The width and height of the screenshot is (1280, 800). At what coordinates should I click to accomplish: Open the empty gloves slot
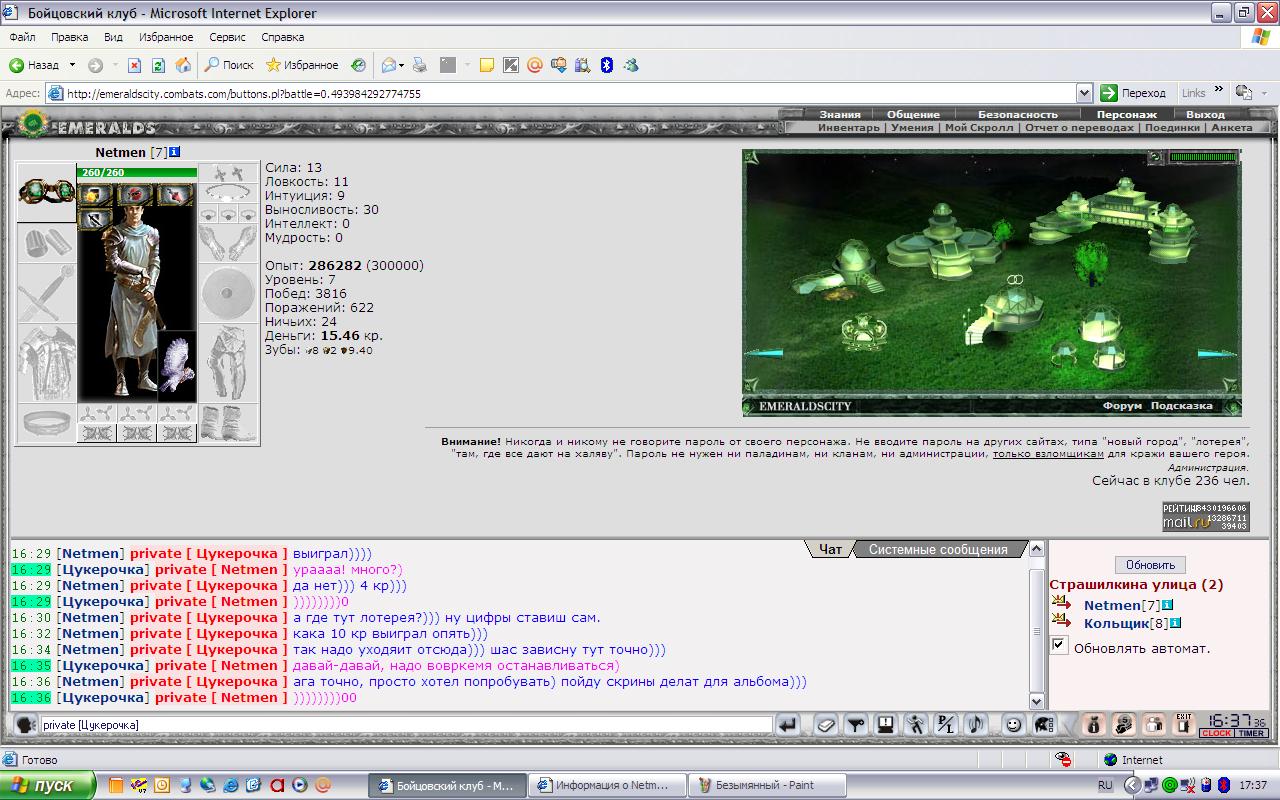click(228, 243)
